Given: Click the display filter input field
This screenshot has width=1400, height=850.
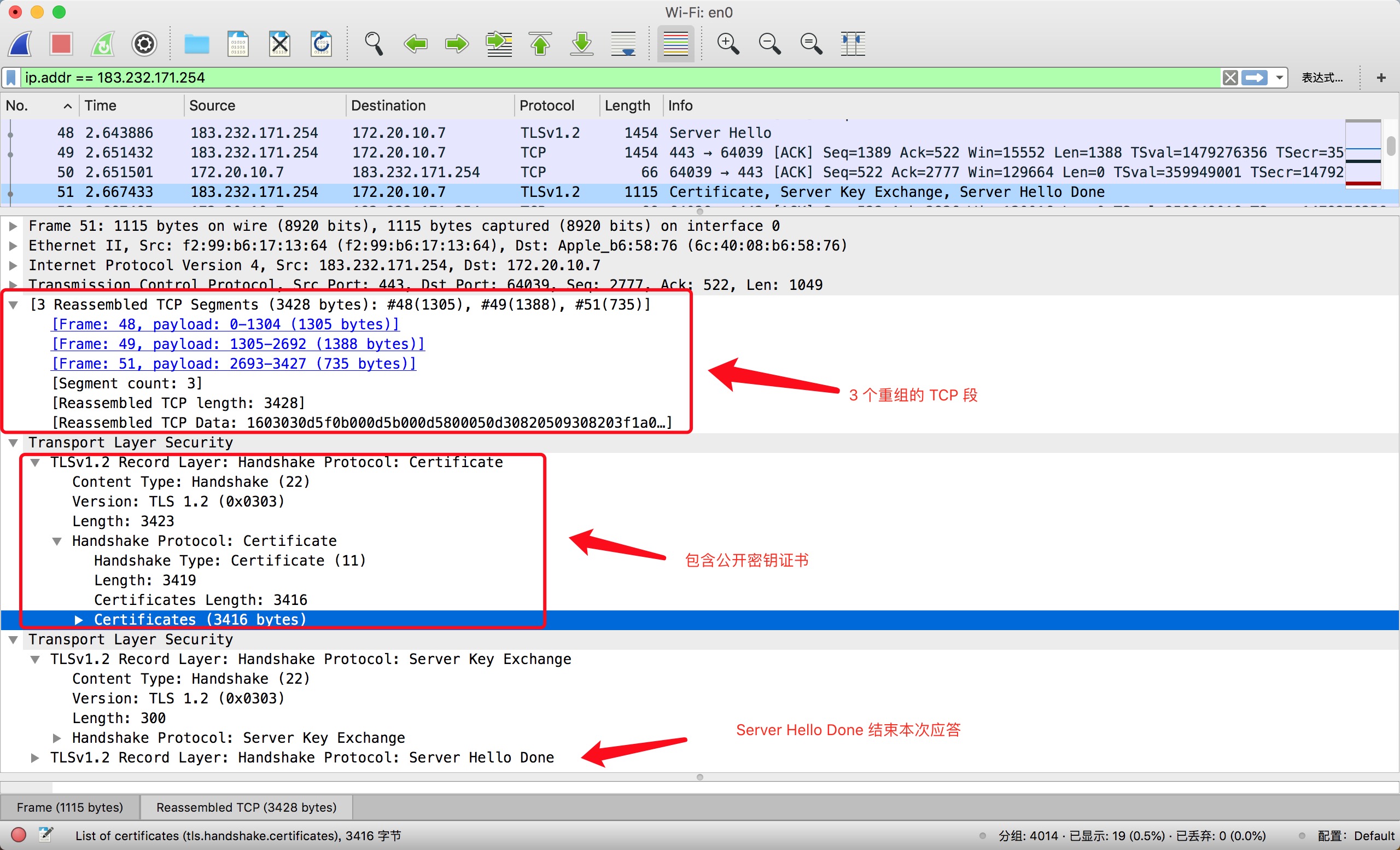Looking at the screenshot, I should pos(568,78).
